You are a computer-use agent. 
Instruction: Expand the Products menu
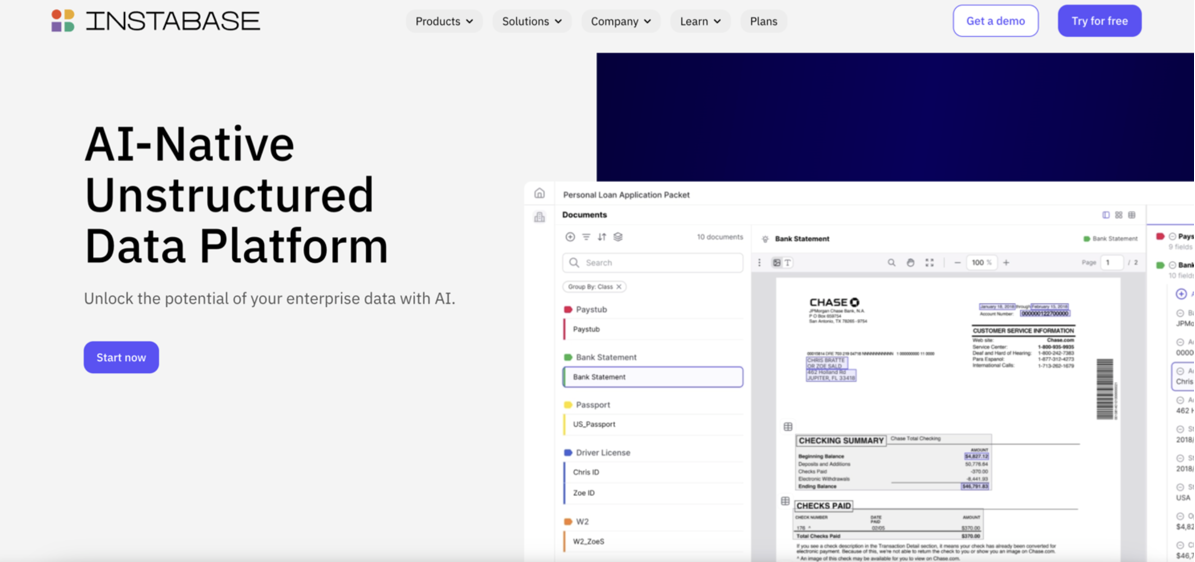pyautogui.click(x=444, y=21)
